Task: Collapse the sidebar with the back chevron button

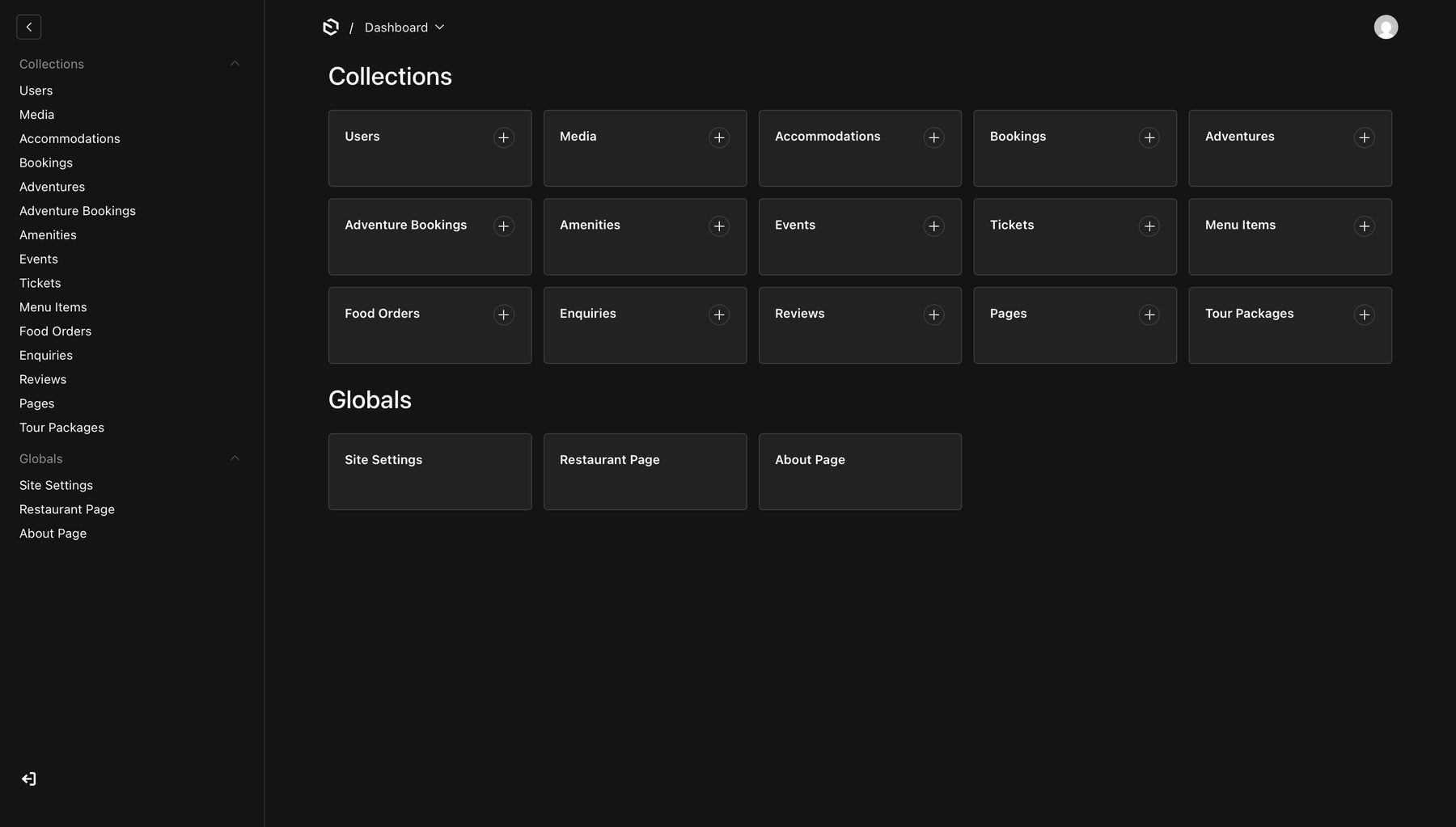Action: click(x=29, y=27)
